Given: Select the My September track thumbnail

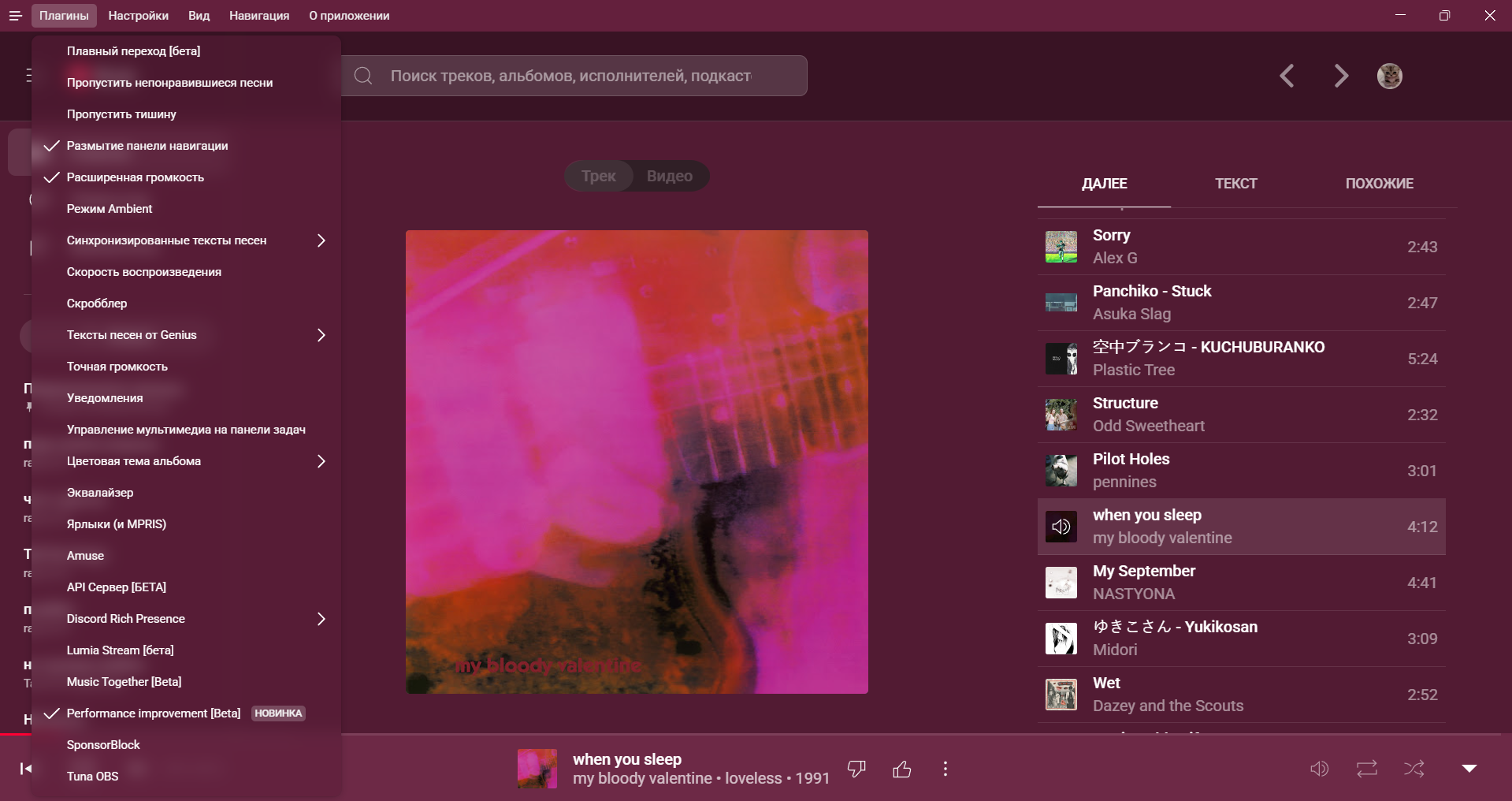Looking at the screenshot, I should (x=1061, y=583).
